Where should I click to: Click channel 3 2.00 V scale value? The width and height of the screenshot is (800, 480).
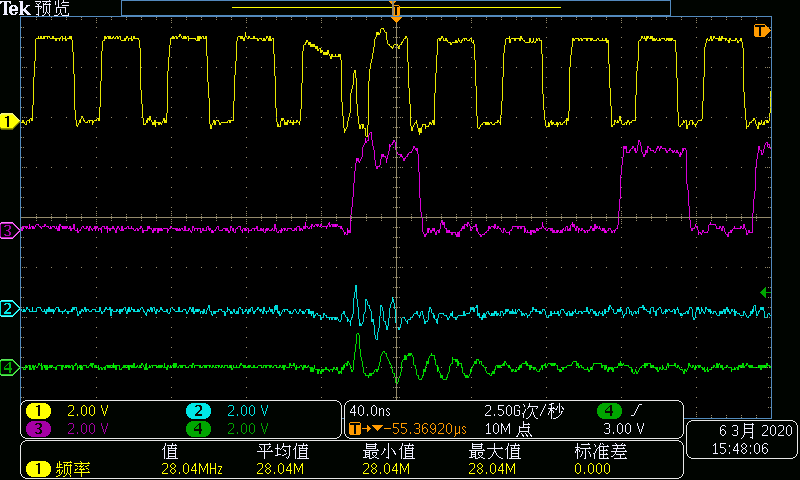88,428
